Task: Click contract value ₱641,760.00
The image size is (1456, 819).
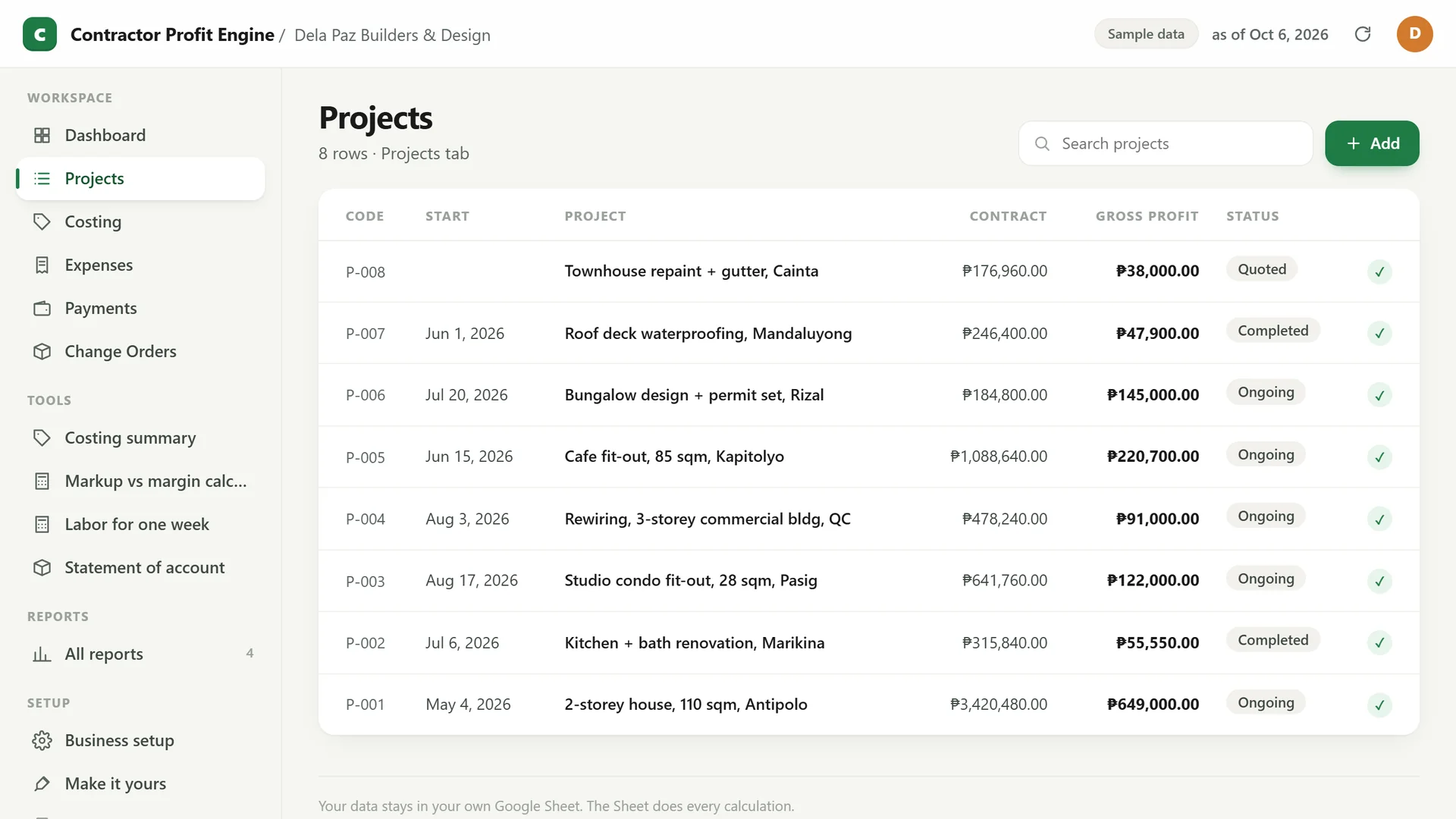Action: pyautogui.click(x=1004, y=581)
